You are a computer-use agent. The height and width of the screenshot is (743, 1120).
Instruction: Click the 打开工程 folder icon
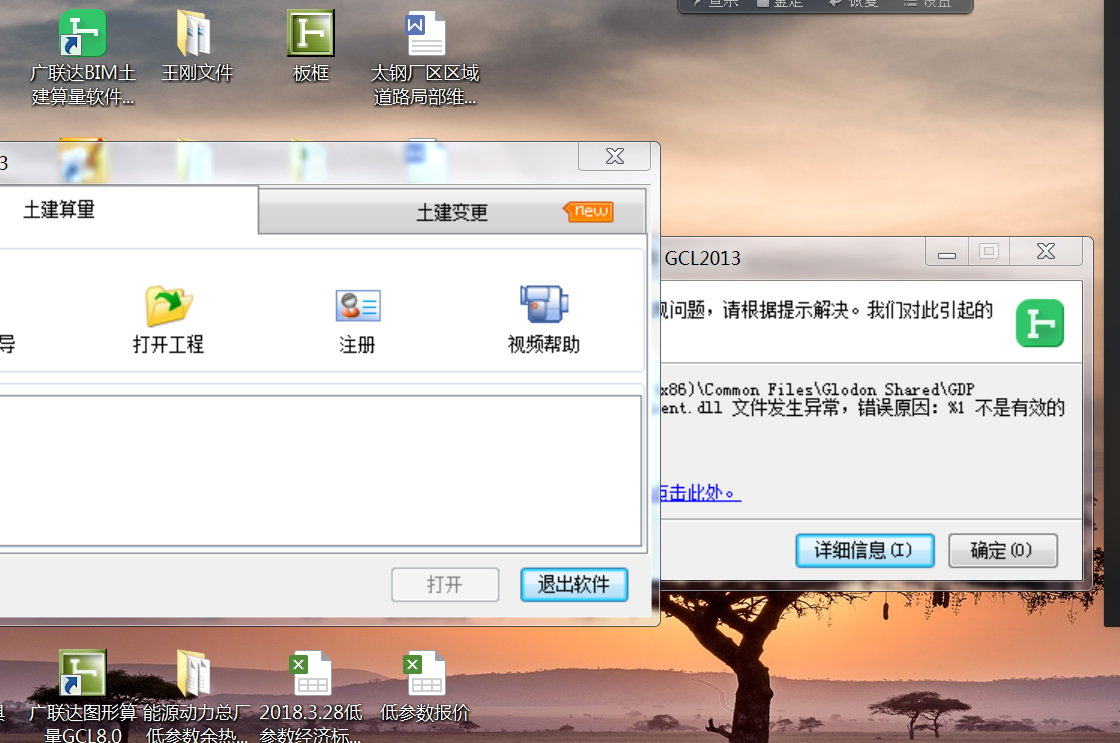(169, 305)
